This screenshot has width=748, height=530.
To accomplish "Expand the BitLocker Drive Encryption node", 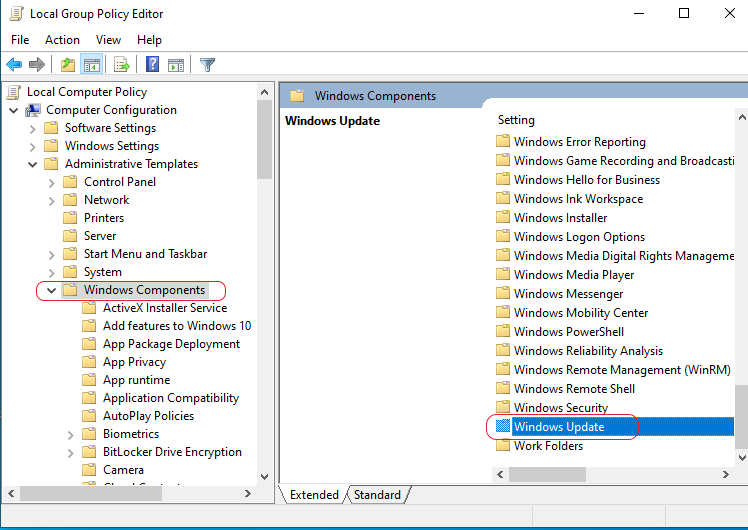I will (x=71, y=453).
